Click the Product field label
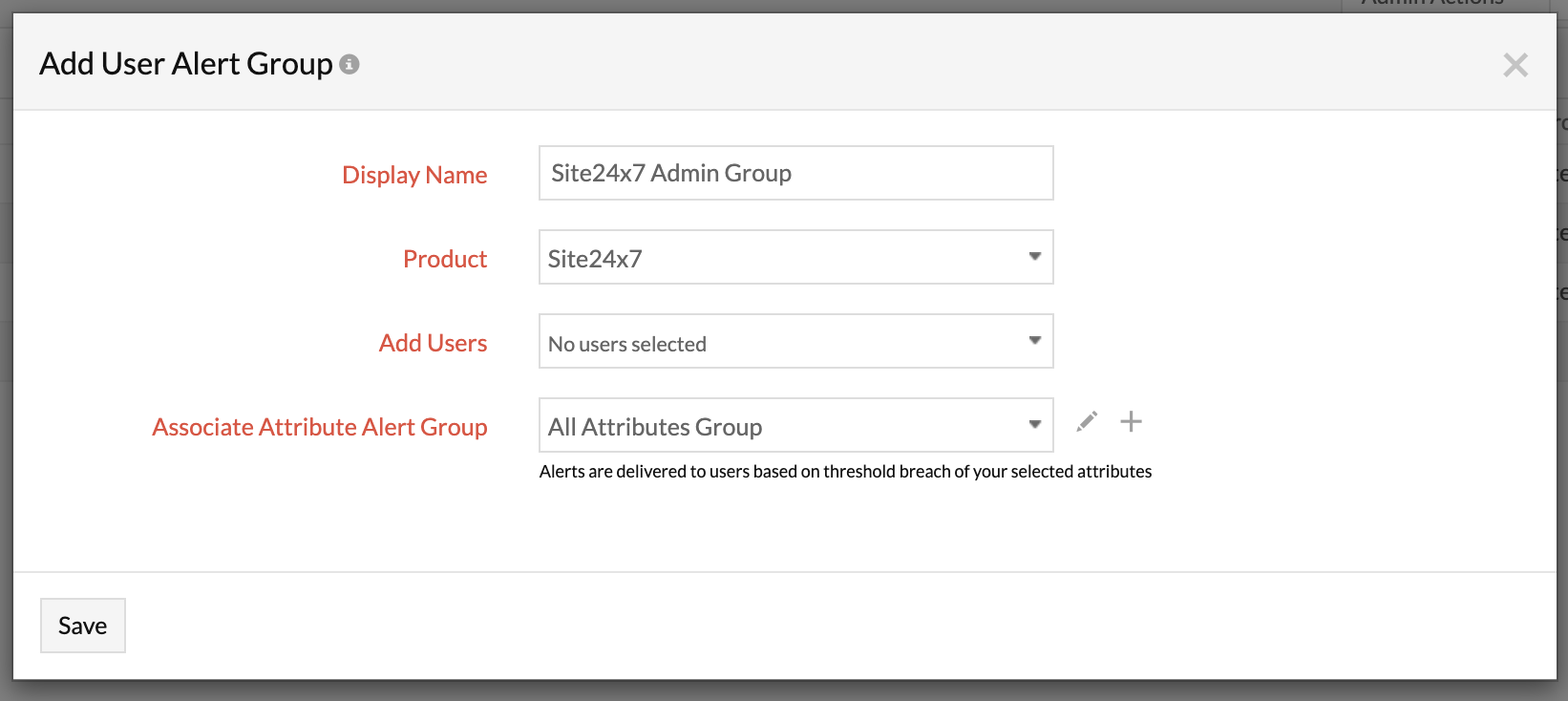This screenshot has height=701, width=1568. (445, 259)
